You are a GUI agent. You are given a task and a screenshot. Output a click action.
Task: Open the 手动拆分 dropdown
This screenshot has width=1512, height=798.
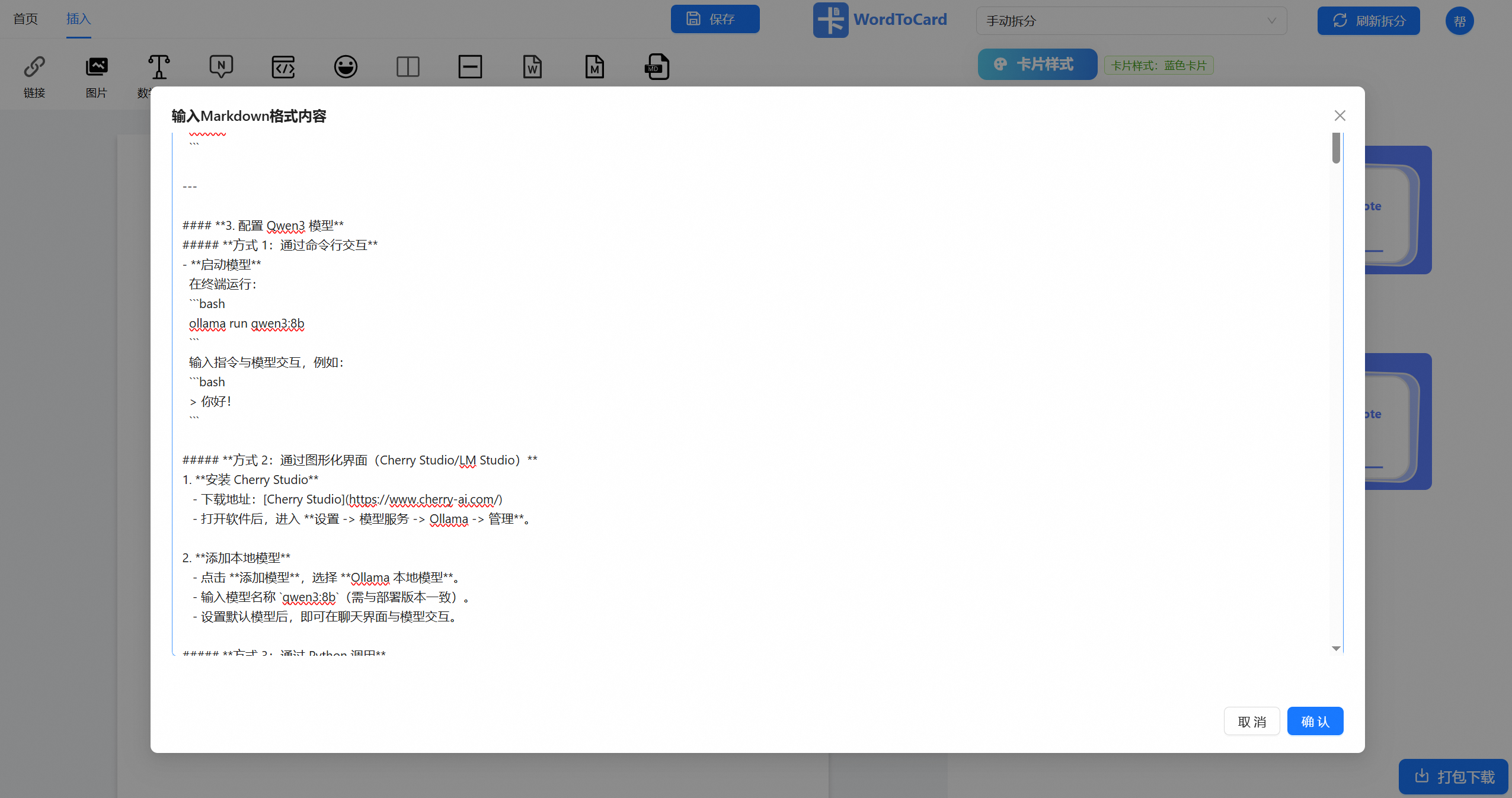point(1131,21)
